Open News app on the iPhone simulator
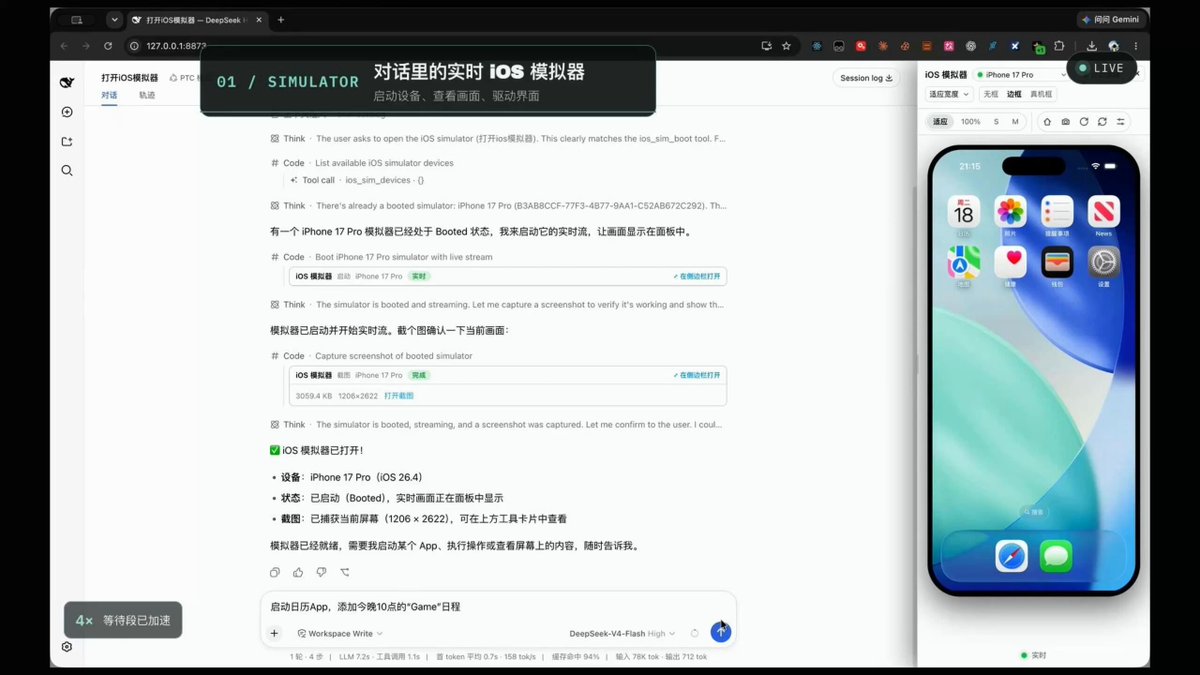The width and height of the screenshot is (1200, 675). 1104,212
